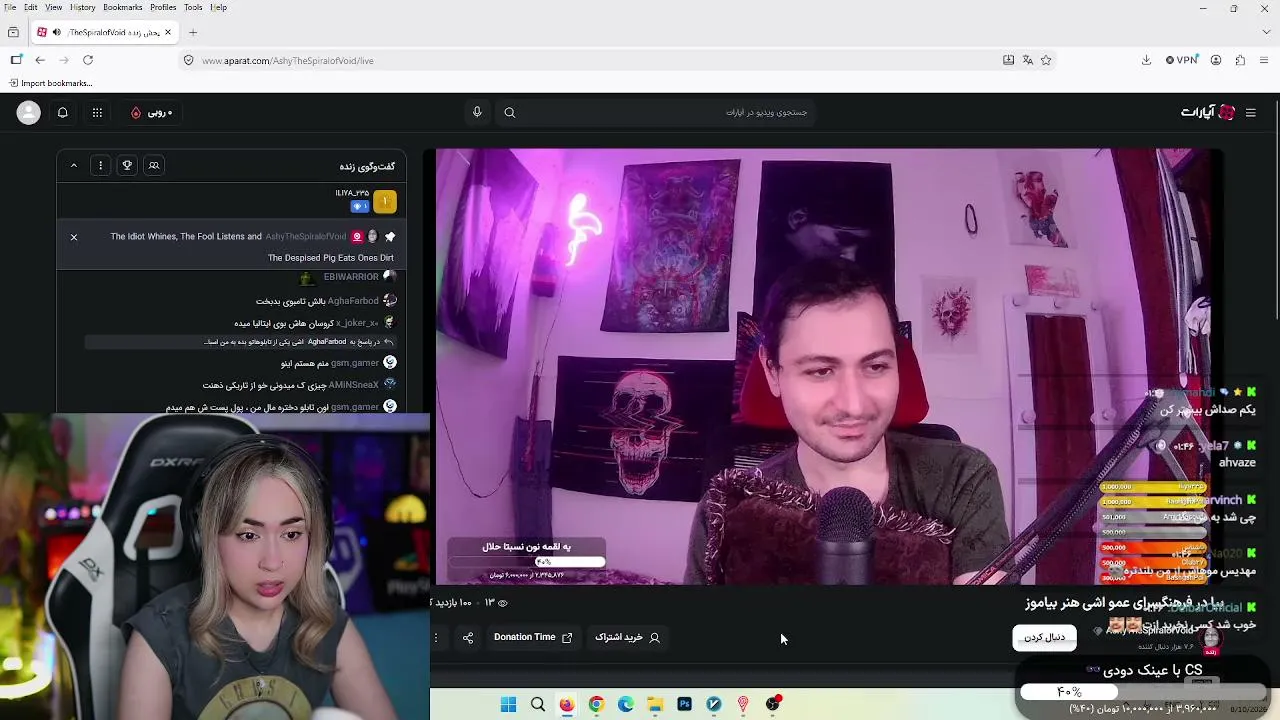Screen dimensions: 1280x720
Task: Click the Aparat search magnifier icon
Action: (x=510, y=113)
